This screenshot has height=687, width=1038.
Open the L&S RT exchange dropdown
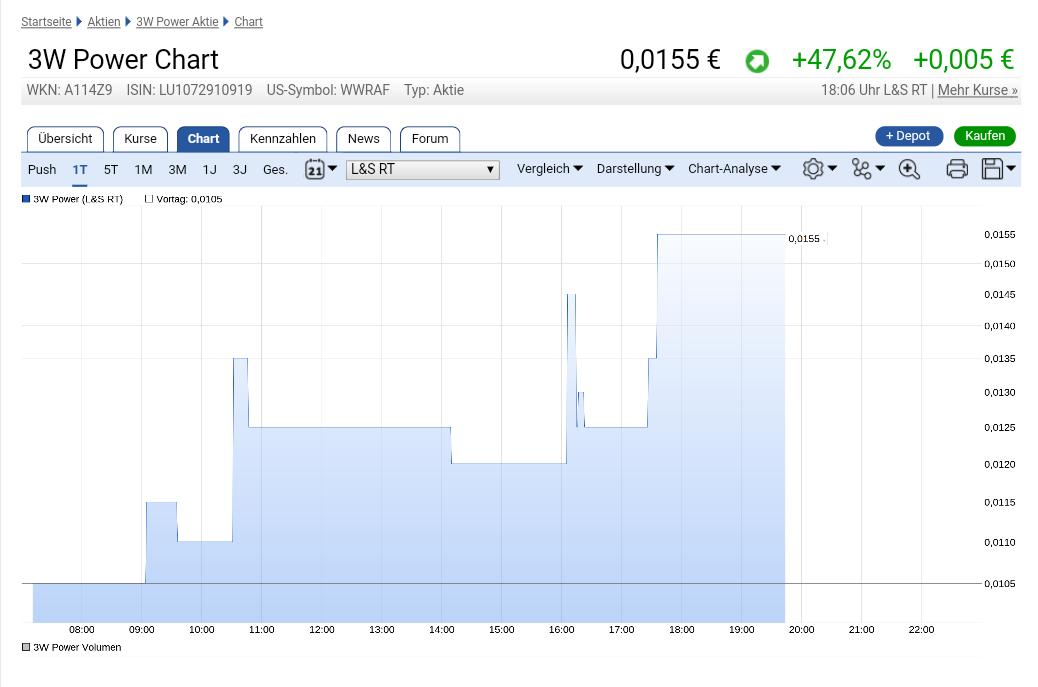pos(422,169)
